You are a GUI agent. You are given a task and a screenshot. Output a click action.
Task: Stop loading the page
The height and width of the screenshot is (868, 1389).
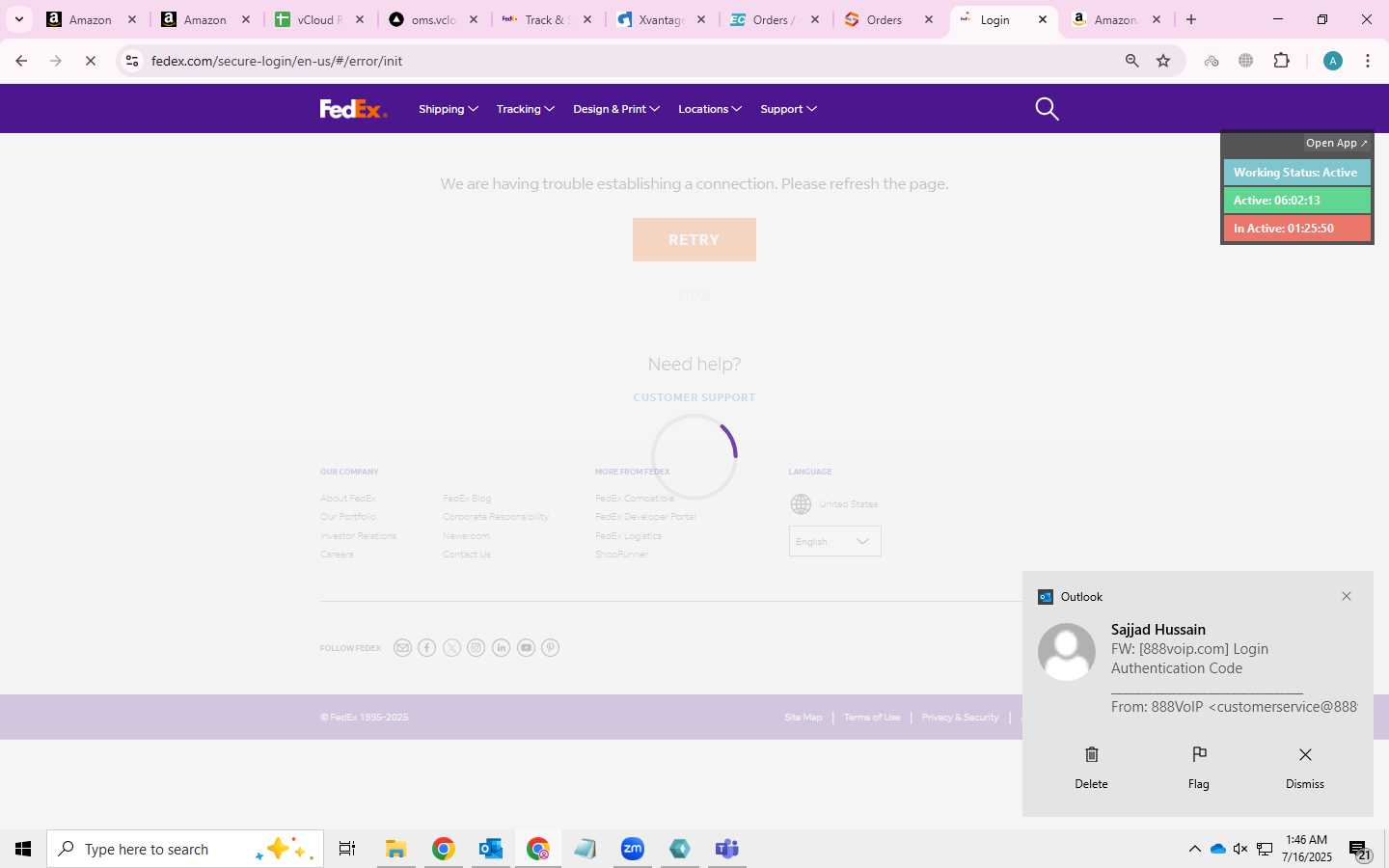91,61
